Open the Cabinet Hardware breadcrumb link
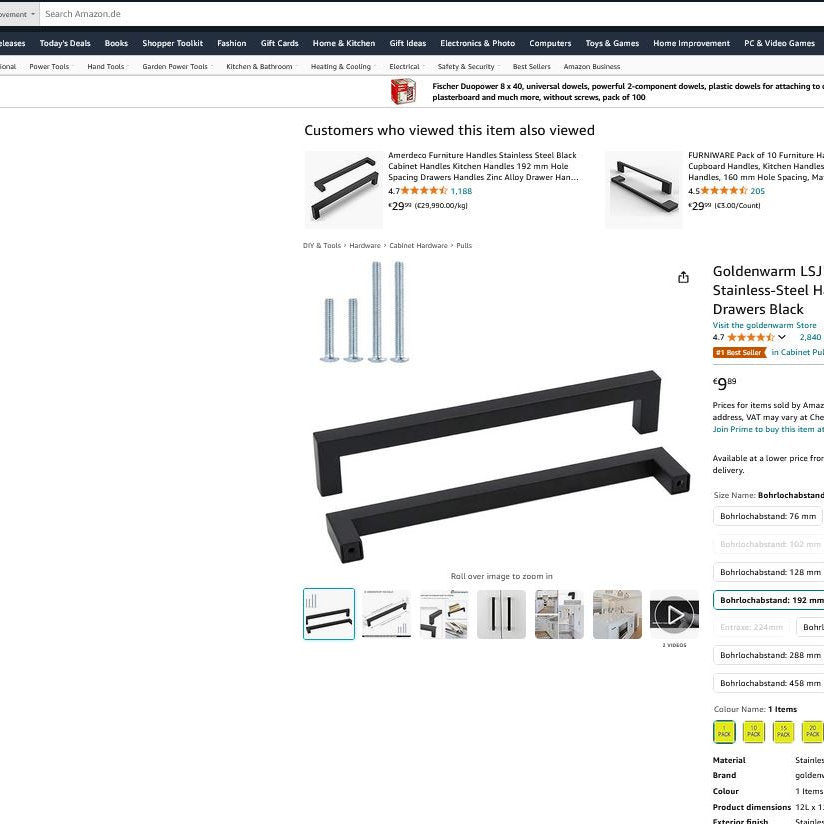The height and width of the screenshot is (824, 824). [418, 245]
